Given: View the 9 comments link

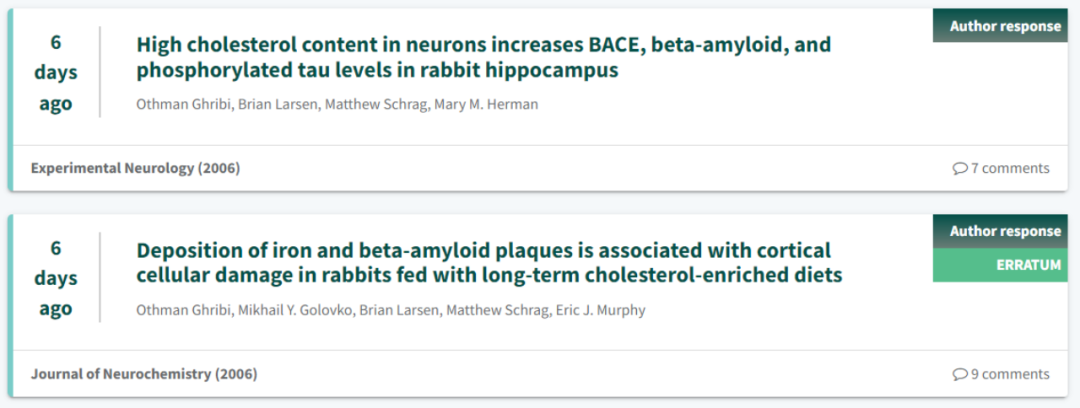Looking at the screenshot, I should click(1001, 374).
